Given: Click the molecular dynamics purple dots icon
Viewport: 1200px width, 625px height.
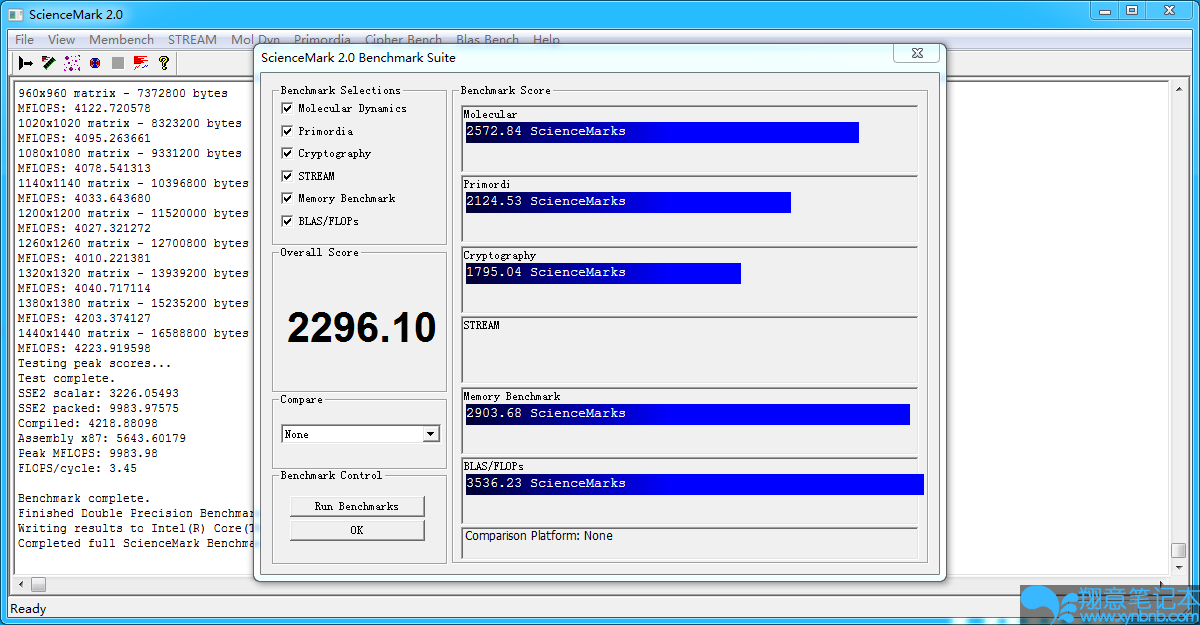Looking at the screenshot, I should pyautogui.click(x=72, y=63).
